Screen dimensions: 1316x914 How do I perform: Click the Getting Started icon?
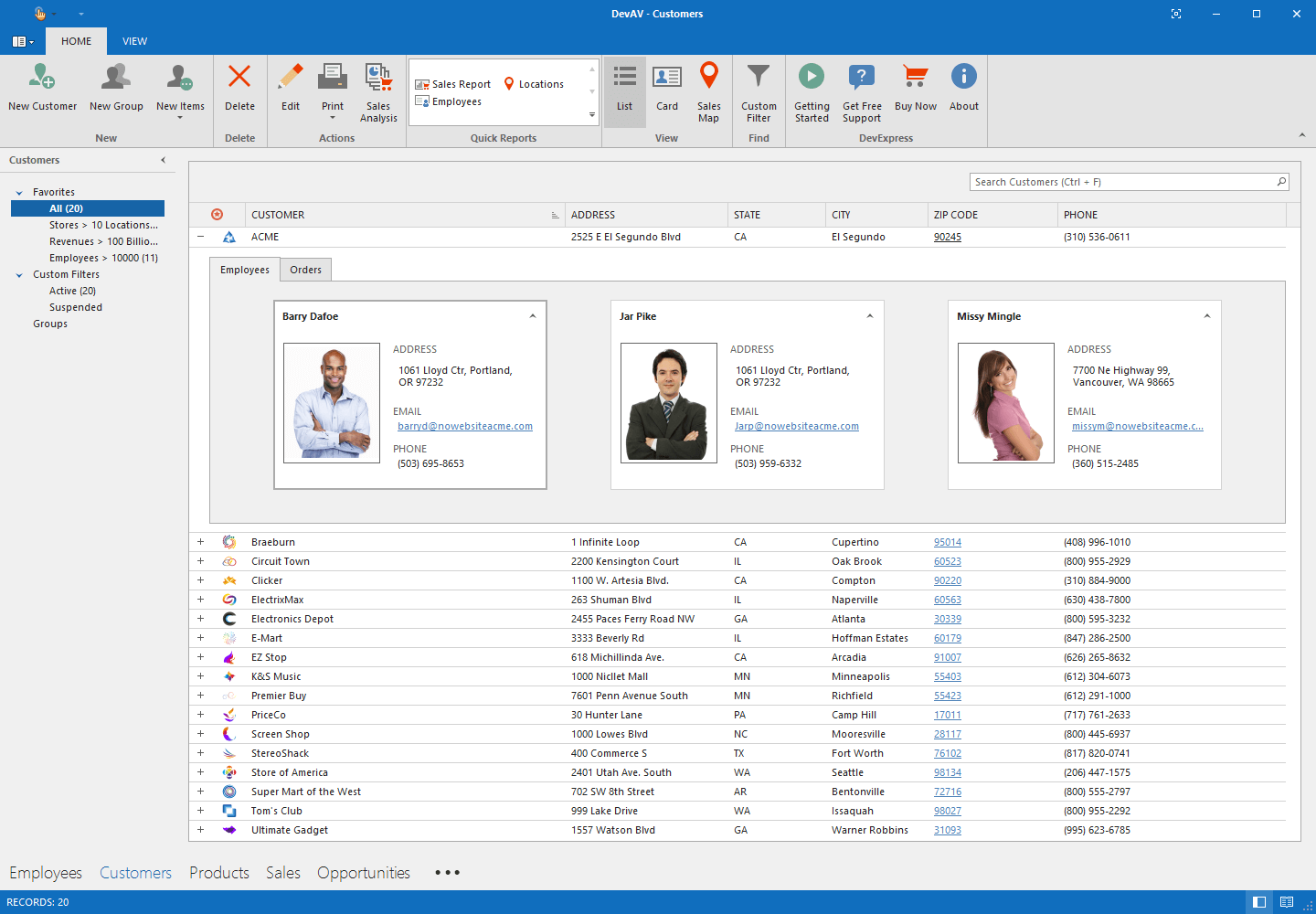[812, 78]
